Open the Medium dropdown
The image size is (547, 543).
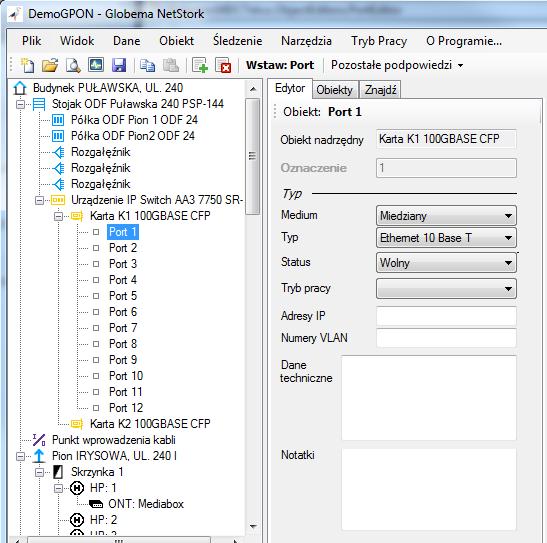(x=446, y=216)
